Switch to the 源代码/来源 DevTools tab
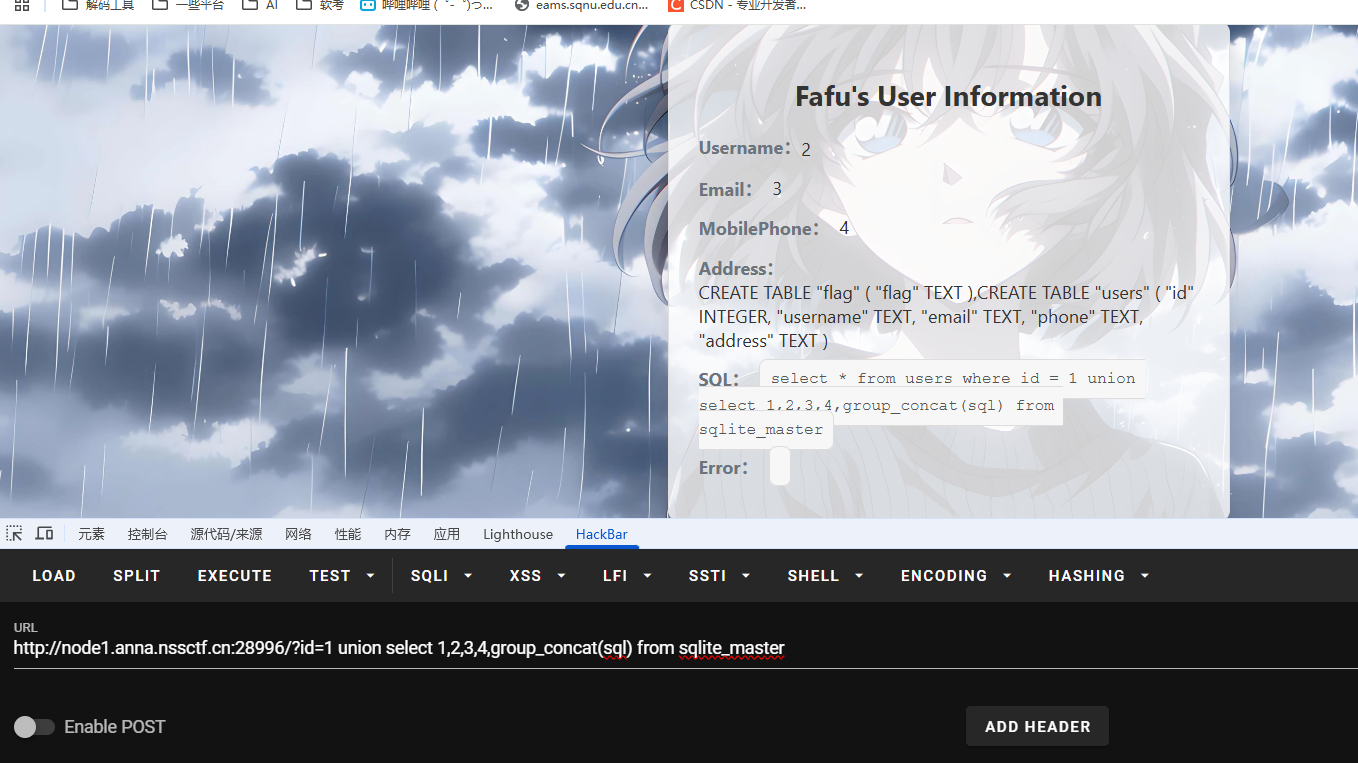Screen dimensions: 1358x763 [226, 534]
